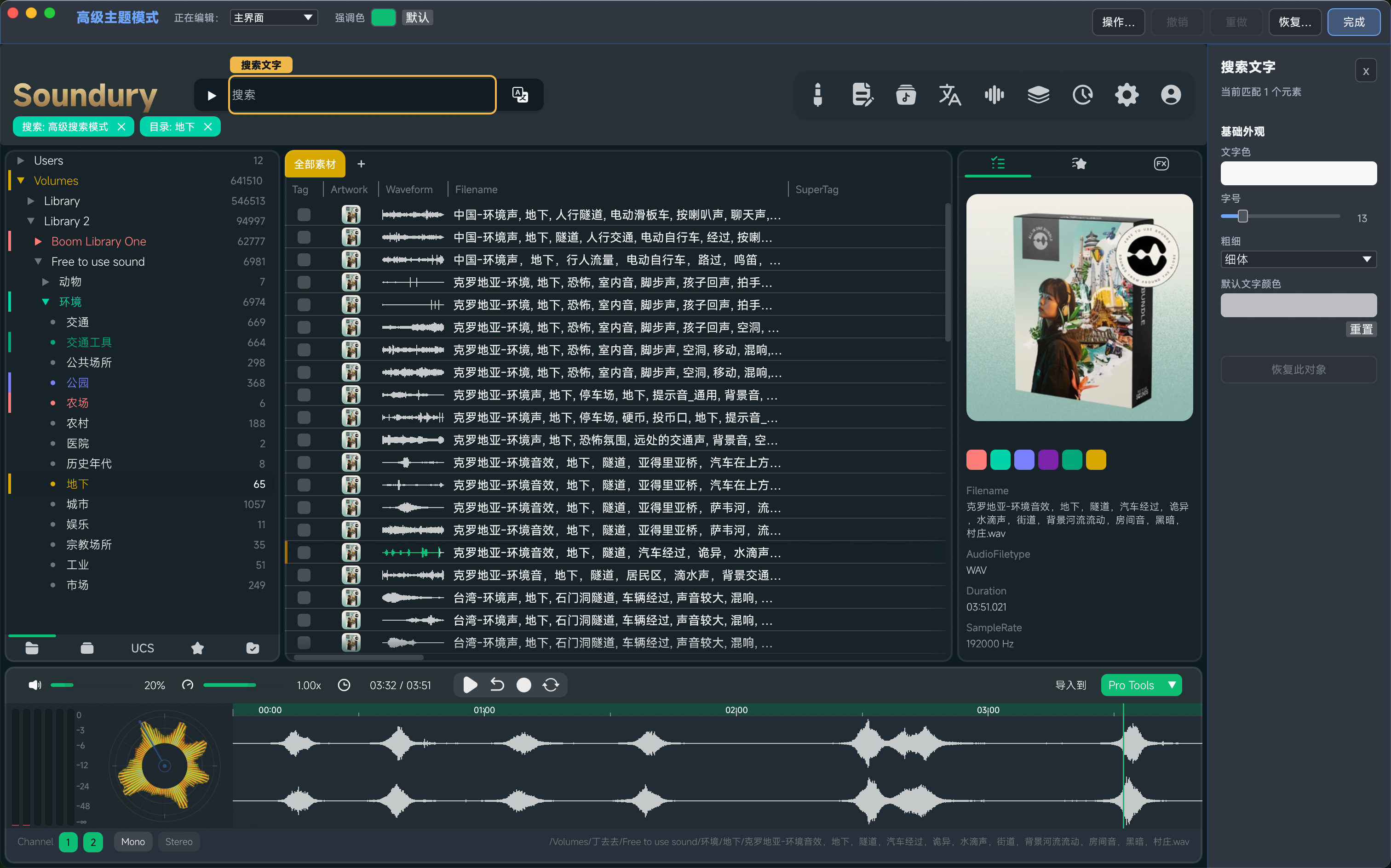1391x868 pixels.
Task: Switch to the FX panel icon
Action: pos(1161,164)
